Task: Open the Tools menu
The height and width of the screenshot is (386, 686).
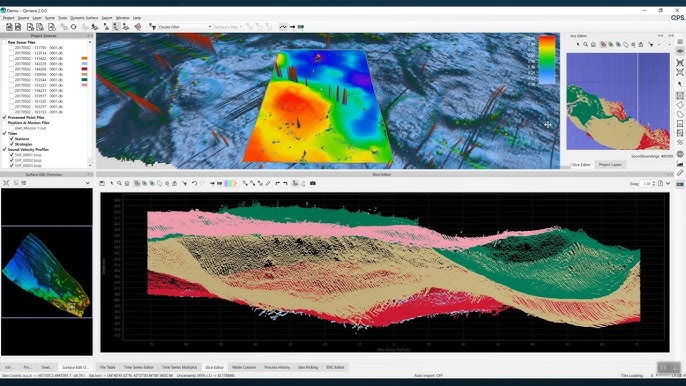Action: 63,18
